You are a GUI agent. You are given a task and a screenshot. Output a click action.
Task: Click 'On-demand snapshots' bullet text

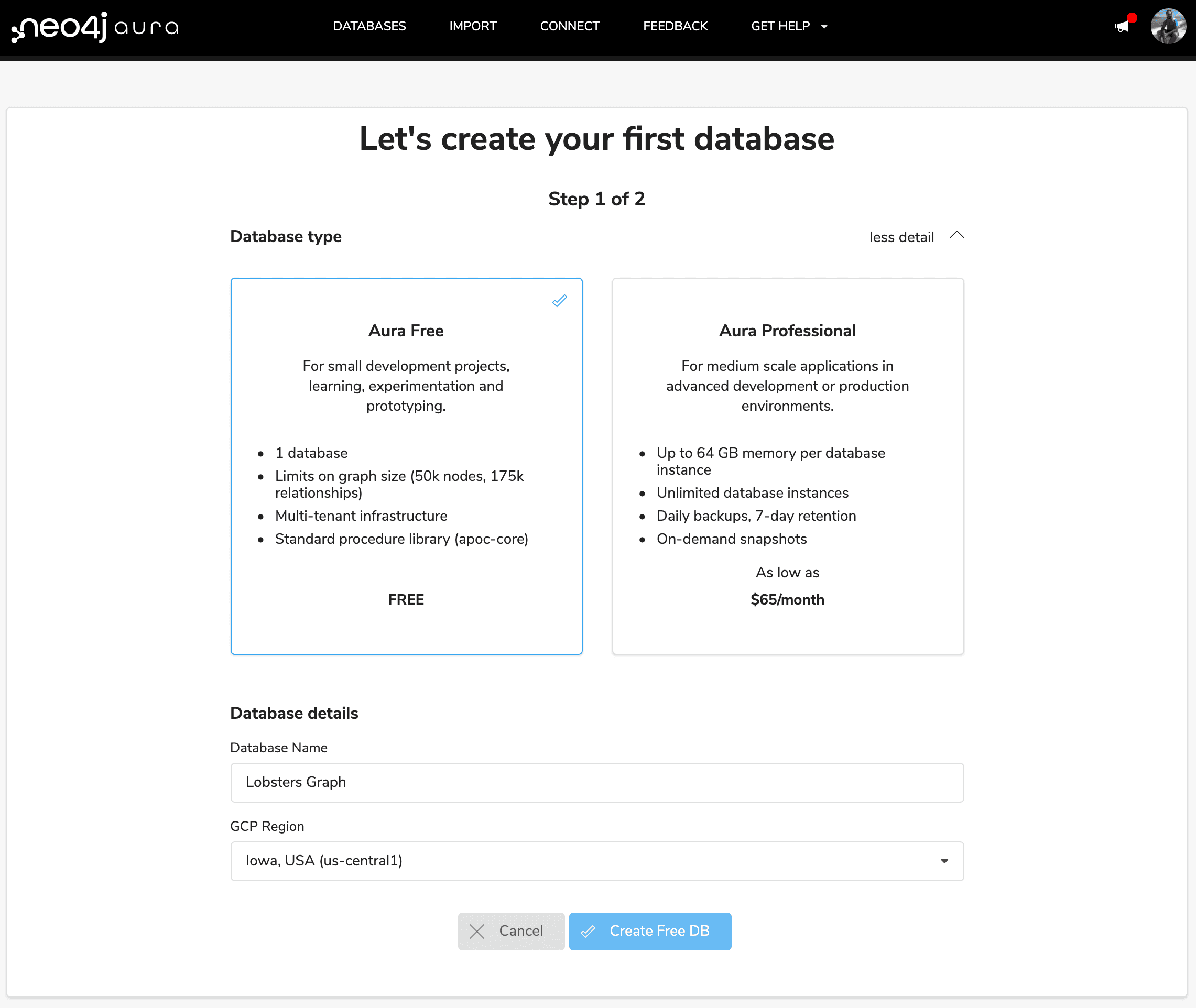point(732,539)
